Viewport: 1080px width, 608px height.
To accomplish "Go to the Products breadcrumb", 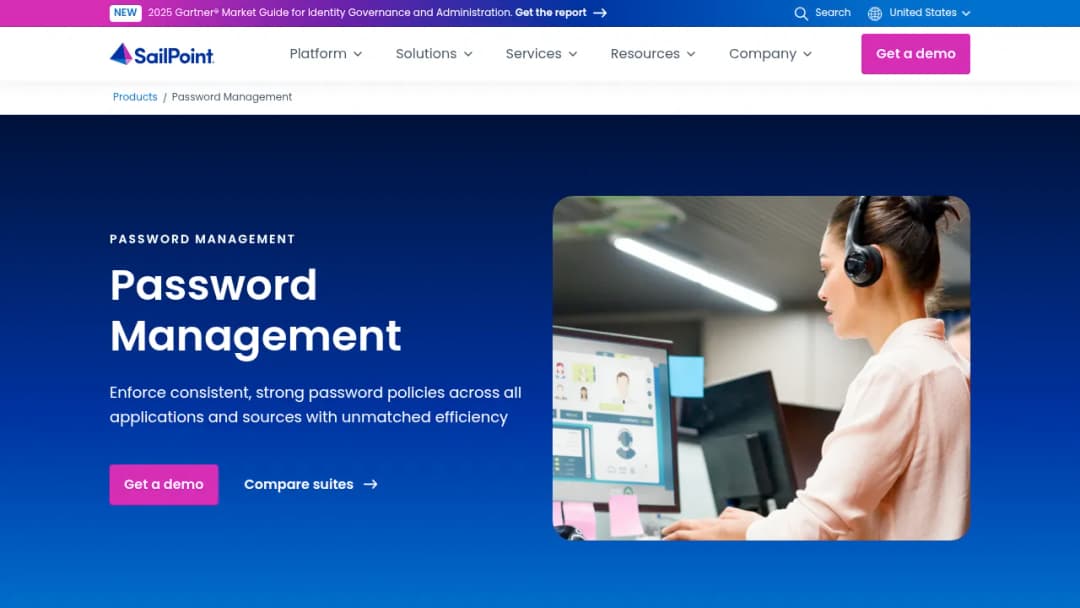I will pos(135,97).
